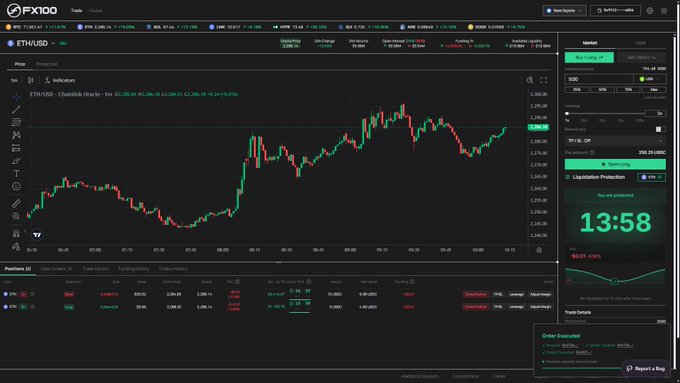The image size is (680, 383).
Task: Set amount to 75% of balance
Action: [628, 89]
